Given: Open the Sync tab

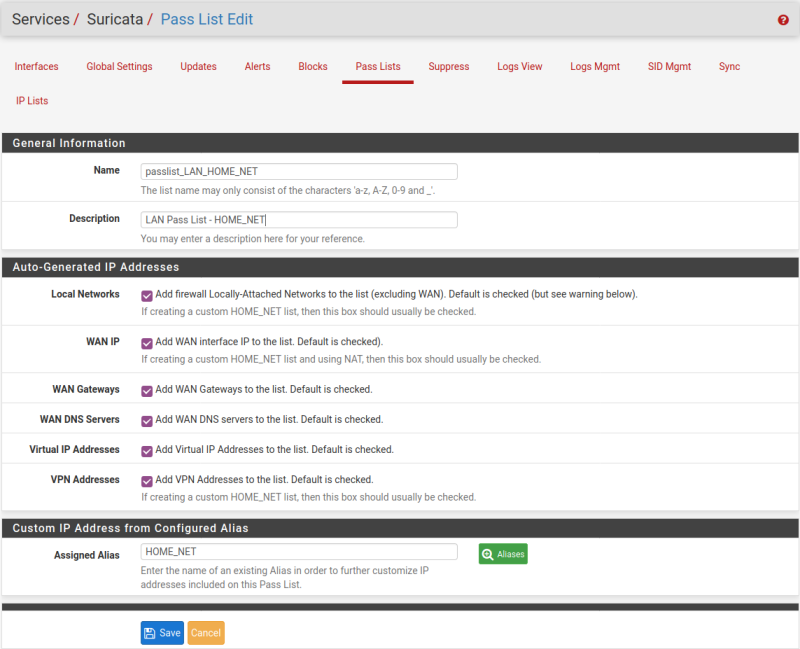Looking at the screenshot, I should (x=729, y=66).
